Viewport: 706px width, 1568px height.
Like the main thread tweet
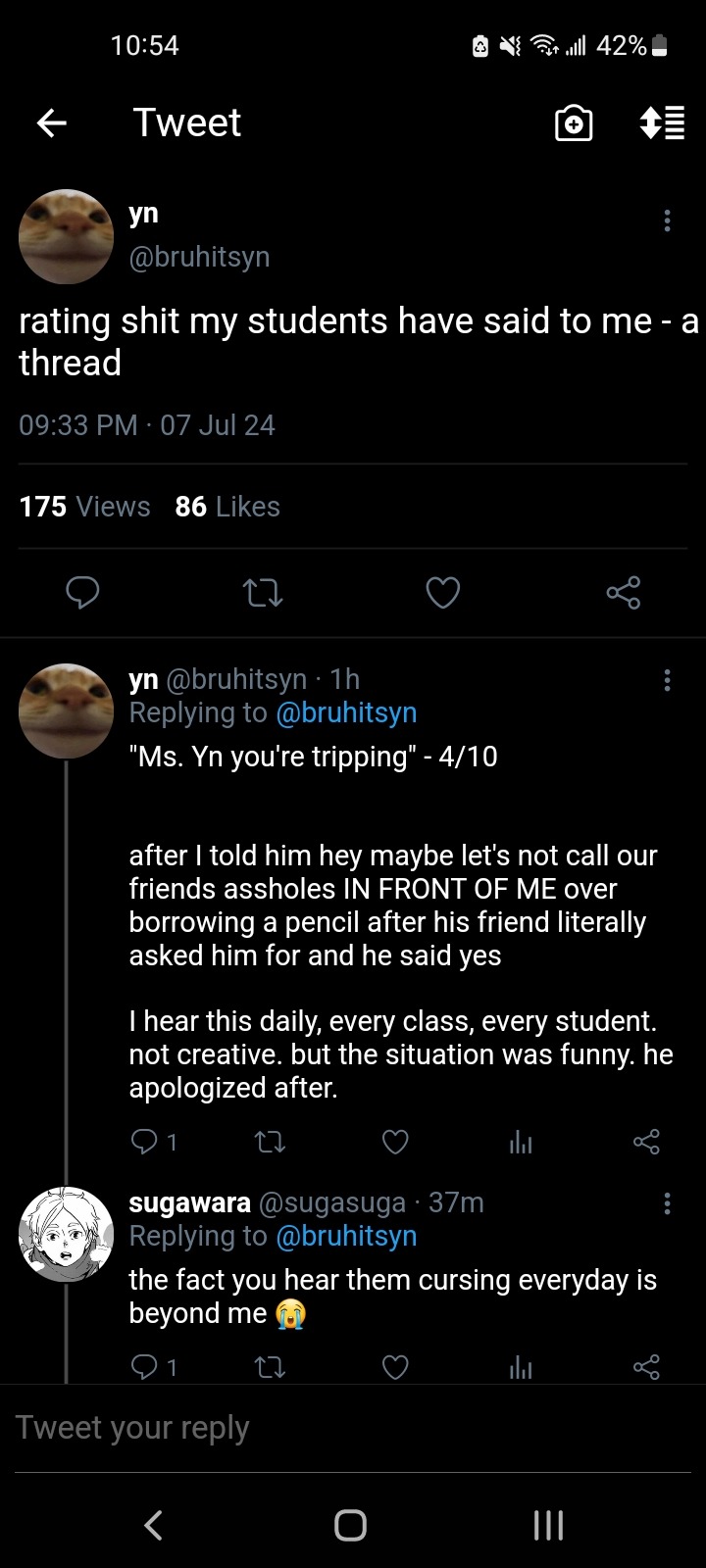tap(442, 592)
